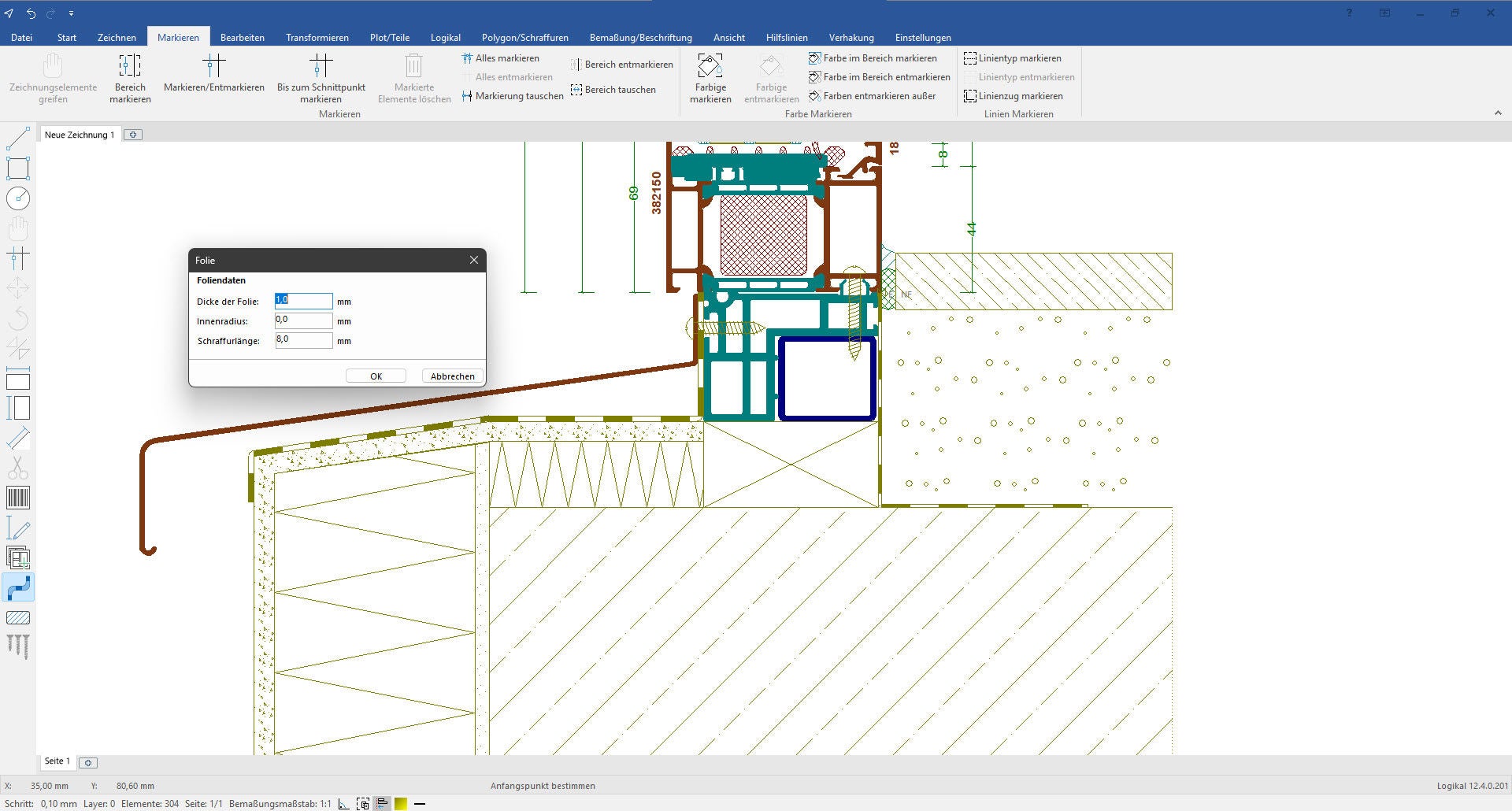Click Farbige markieren ribbon button
The width and height of the screenshot is (1512, 811).
point(710,79)
